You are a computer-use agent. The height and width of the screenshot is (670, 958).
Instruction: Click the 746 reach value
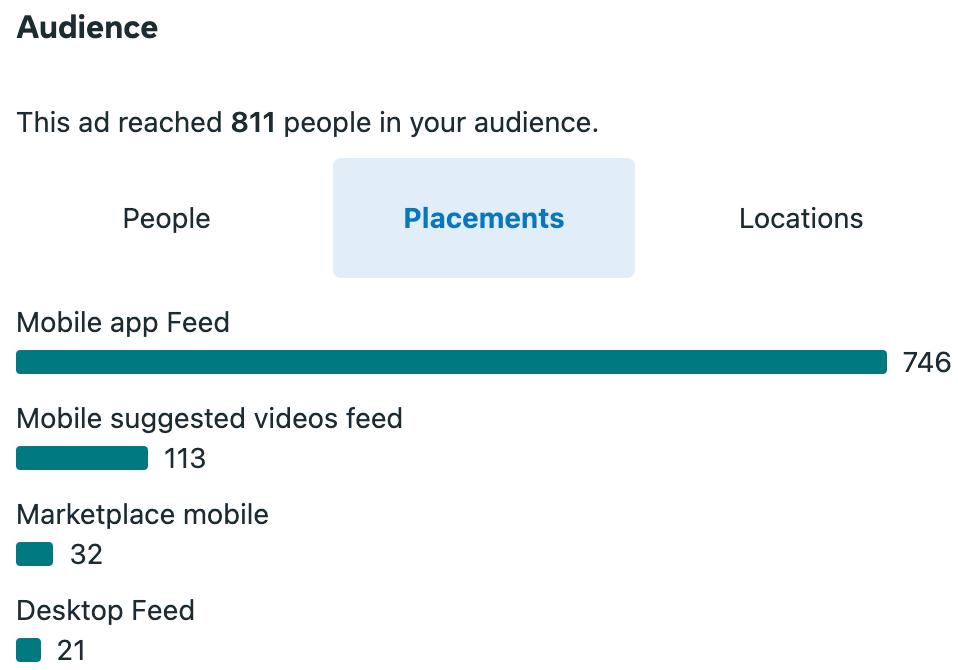[927, 362]
